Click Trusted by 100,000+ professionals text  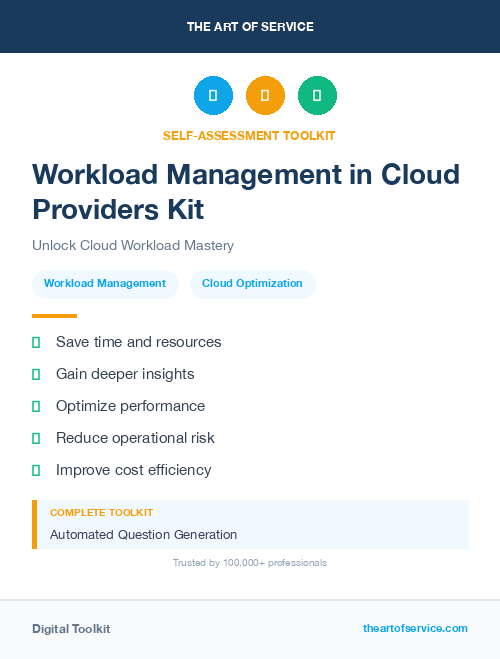coord(250,563)
